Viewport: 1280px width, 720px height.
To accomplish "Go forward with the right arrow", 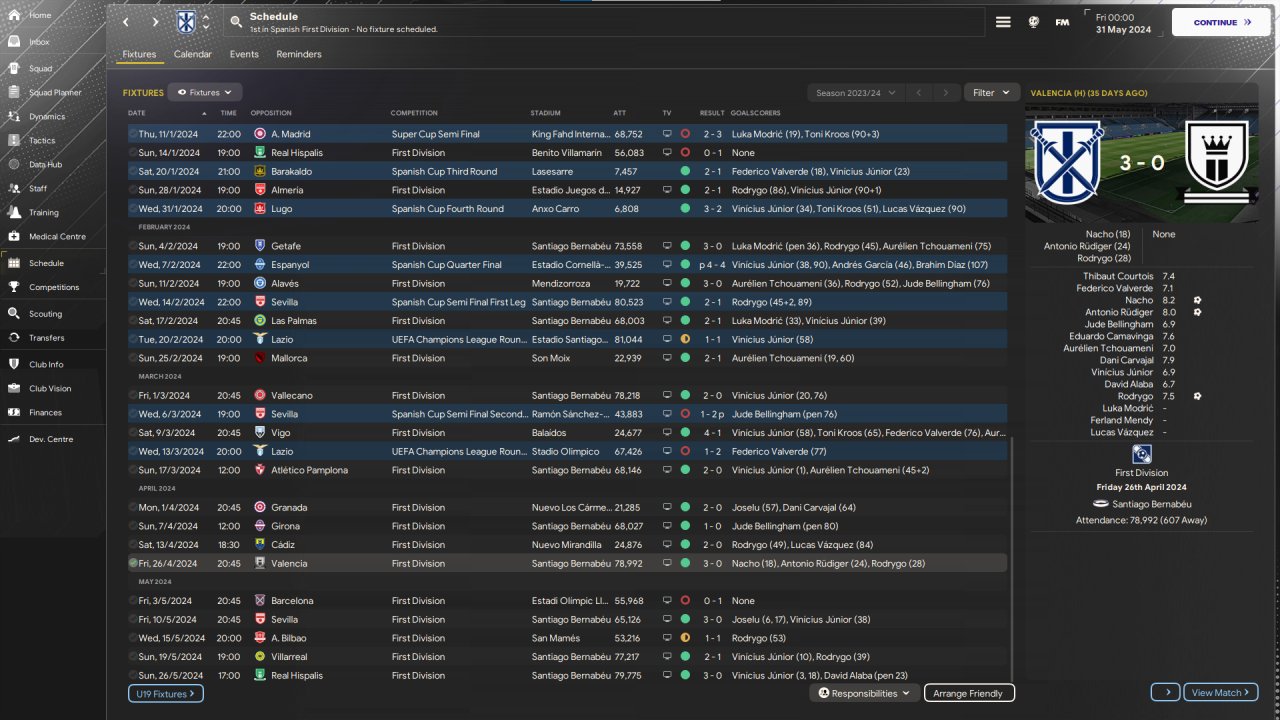I will [x=155, y=22].
